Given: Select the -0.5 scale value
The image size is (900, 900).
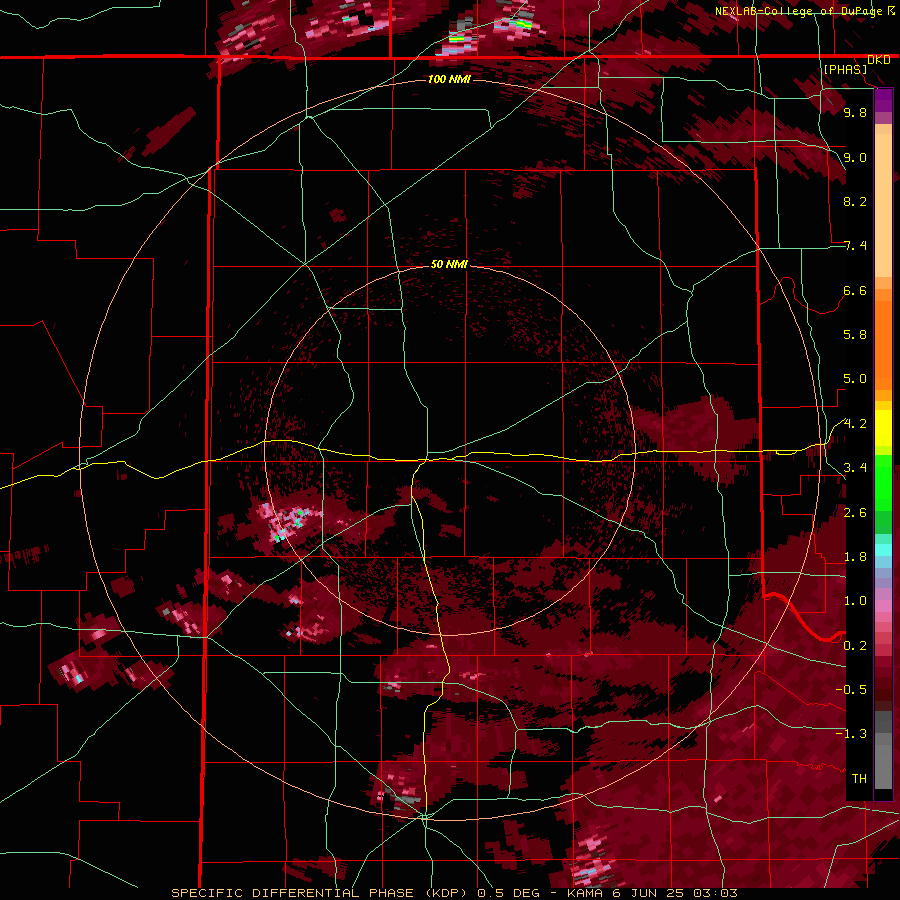Looking at the screenshot, I should point(851,690).
